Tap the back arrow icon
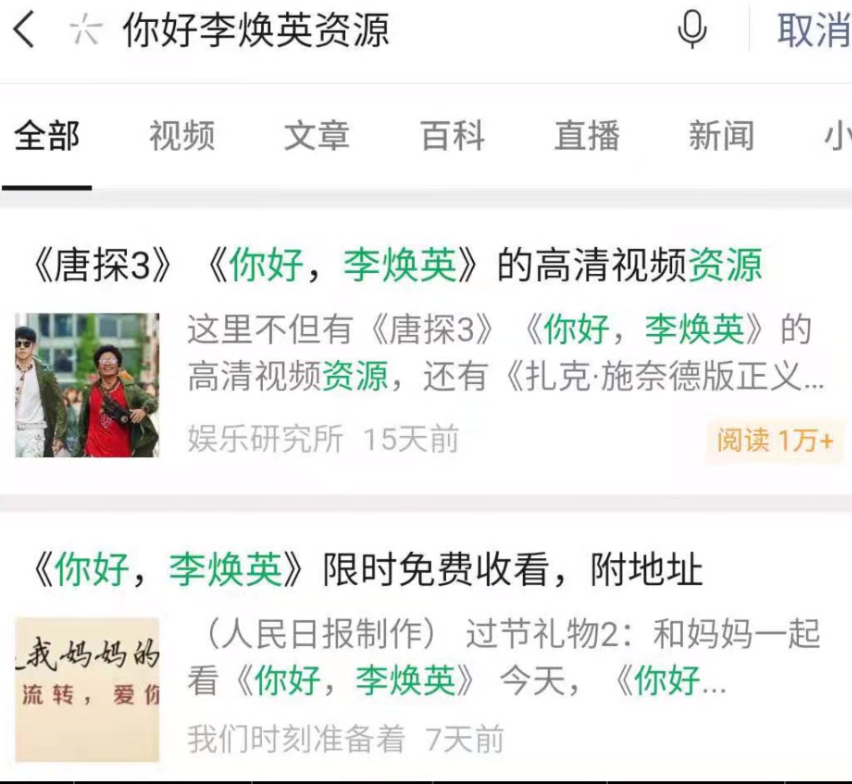 point(24,29)
